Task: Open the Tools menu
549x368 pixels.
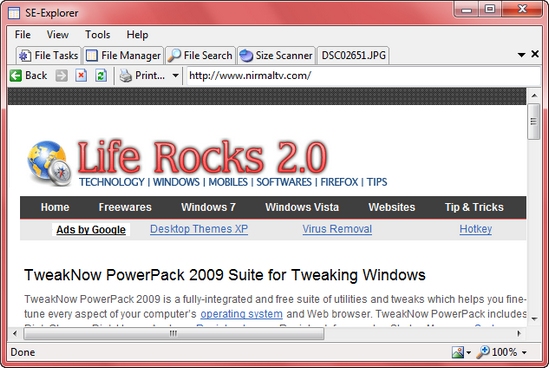Action: pyautogui.click(x=98, y=35)
